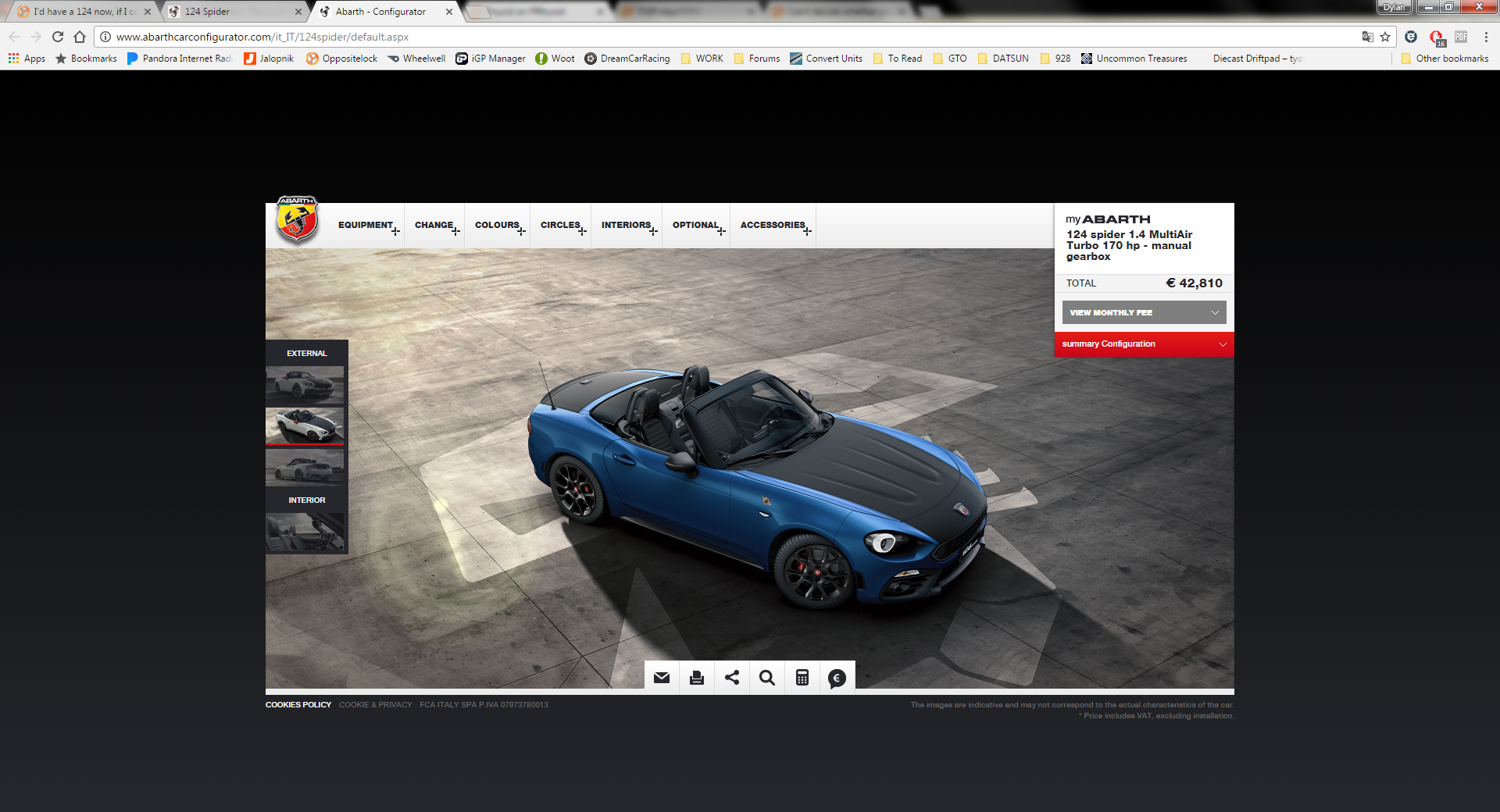Close the Abarth Configurator tab
1500x812 pixels.
(x=449, y=12)
